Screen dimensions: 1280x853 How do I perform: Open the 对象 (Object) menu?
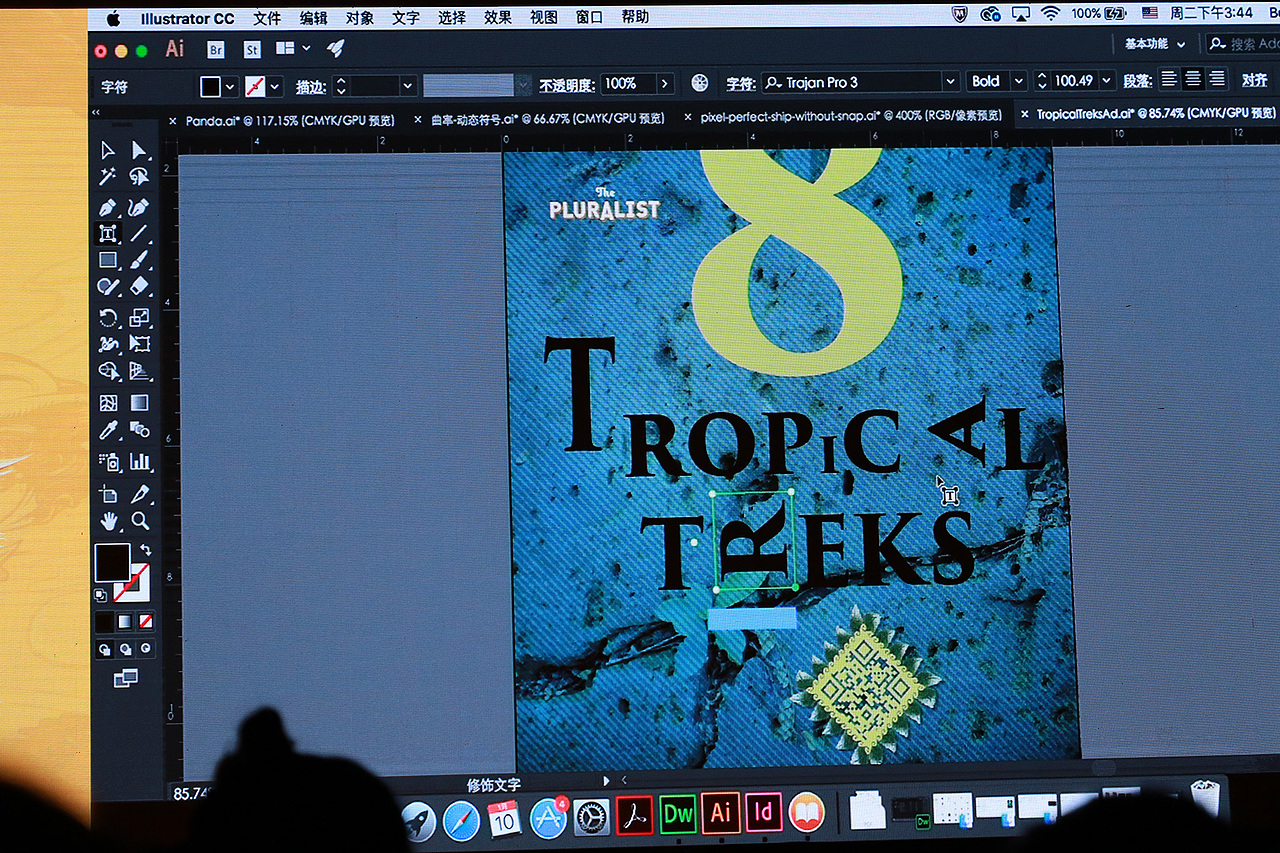(360, 17)
